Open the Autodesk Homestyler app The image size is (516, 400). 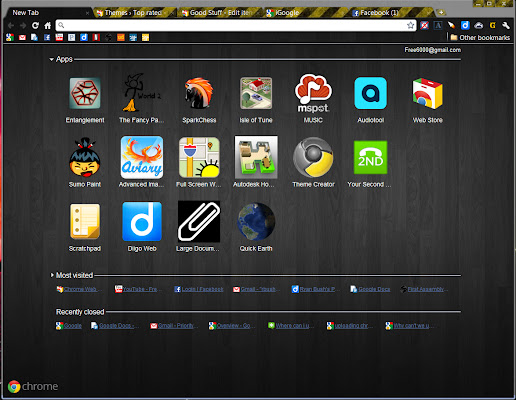[256, 157]
